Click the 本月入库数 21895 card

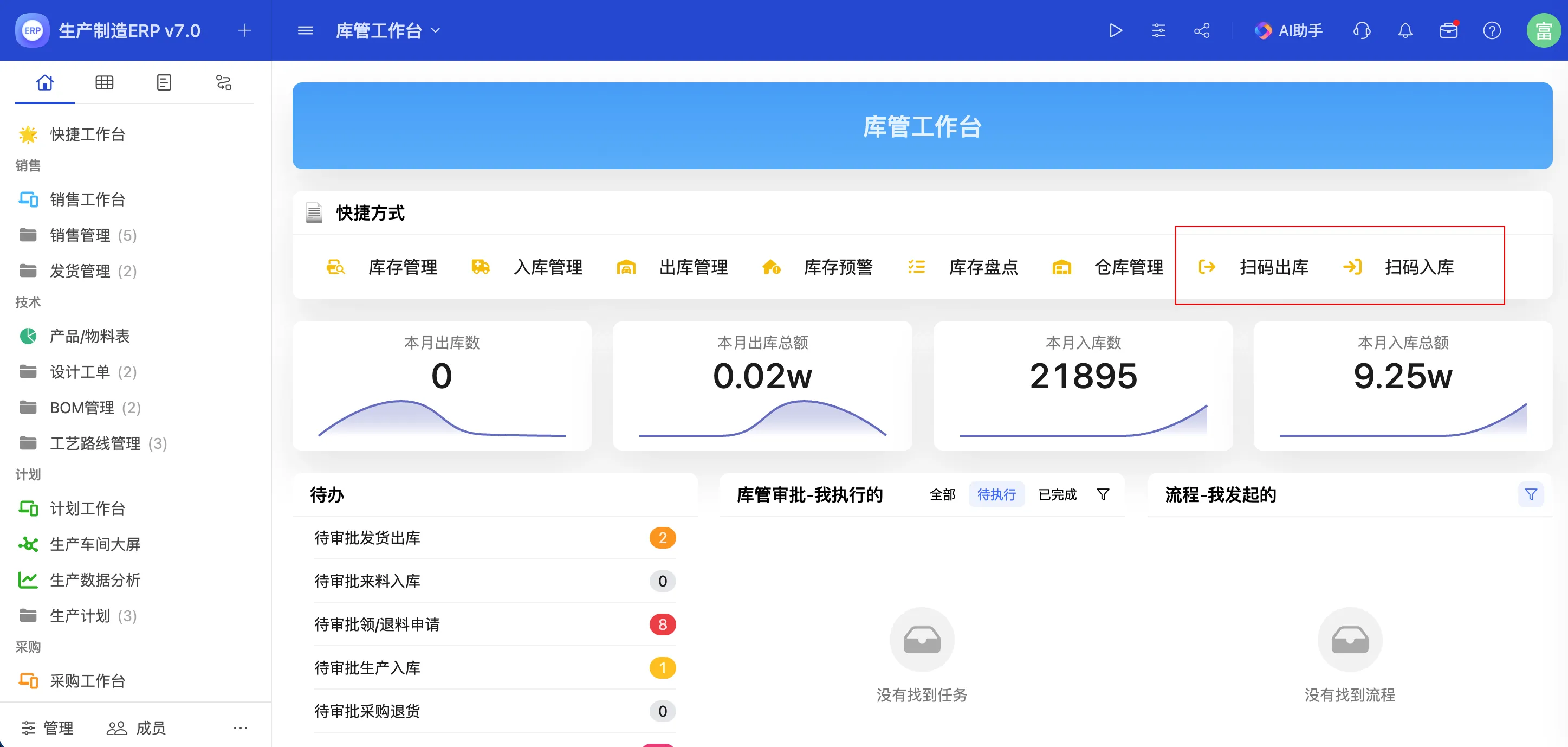[x=1083, y=386]
